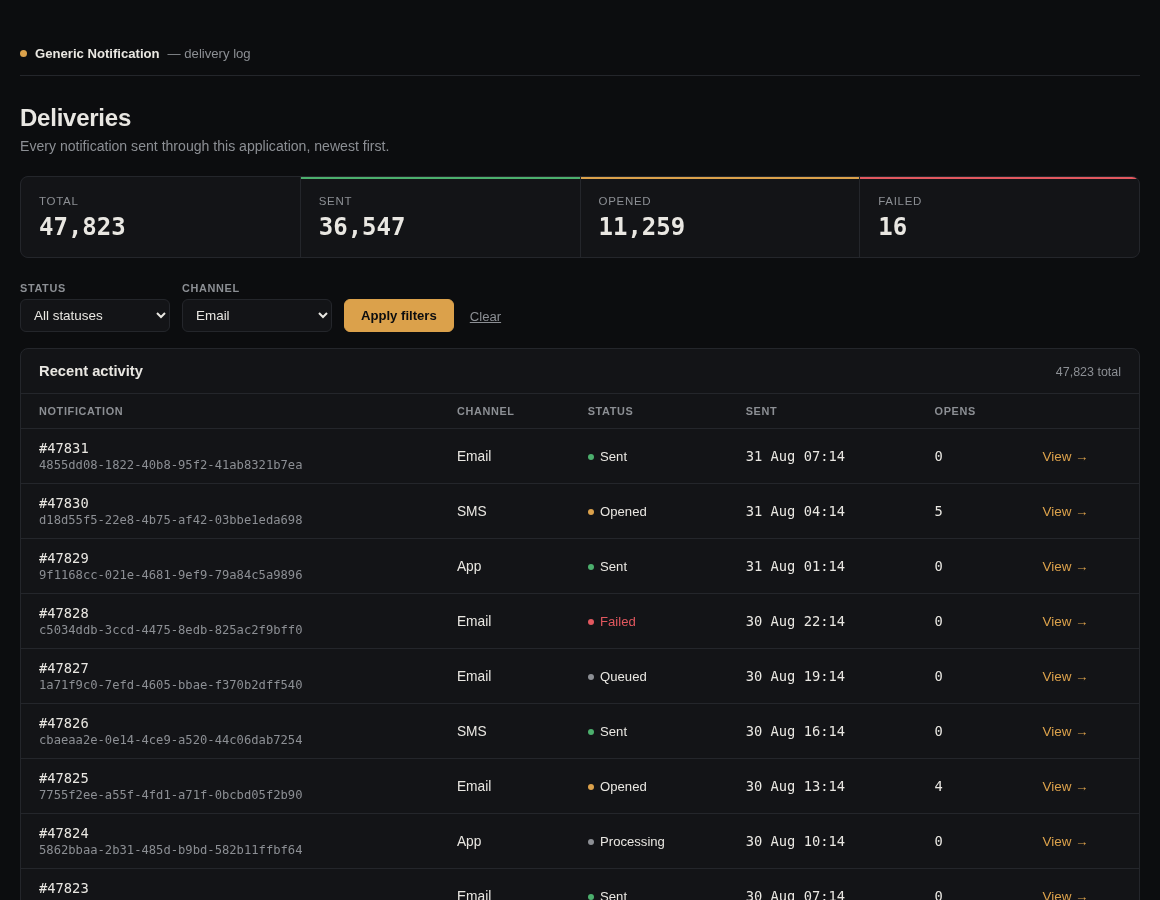The height and width of the screenshot is (900, 1160).
Task: Click the Notification column header
Action: (81, 411)
